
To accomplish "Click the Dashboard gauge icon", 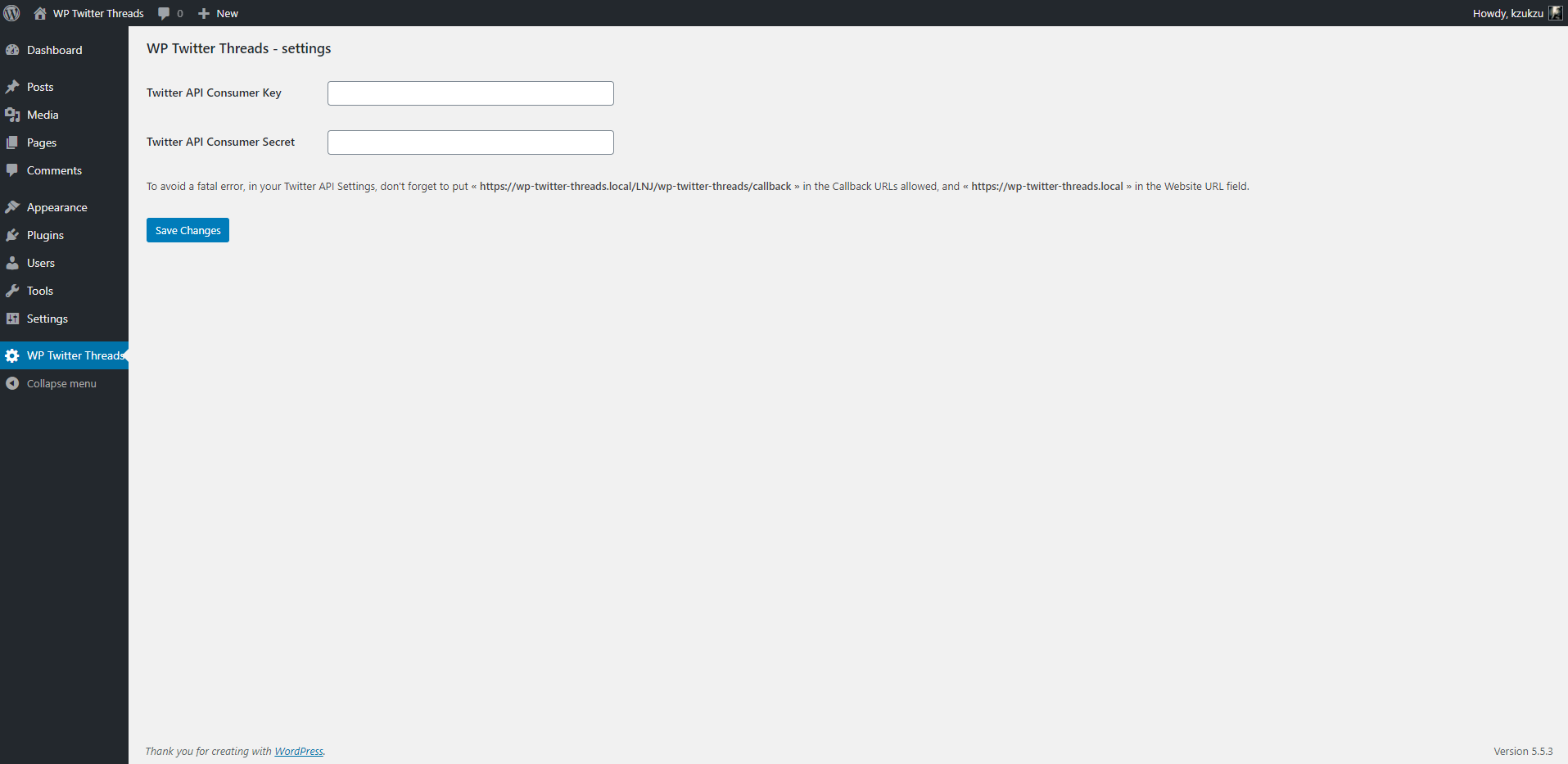I will pyautogui.click(x=12, y=50).
